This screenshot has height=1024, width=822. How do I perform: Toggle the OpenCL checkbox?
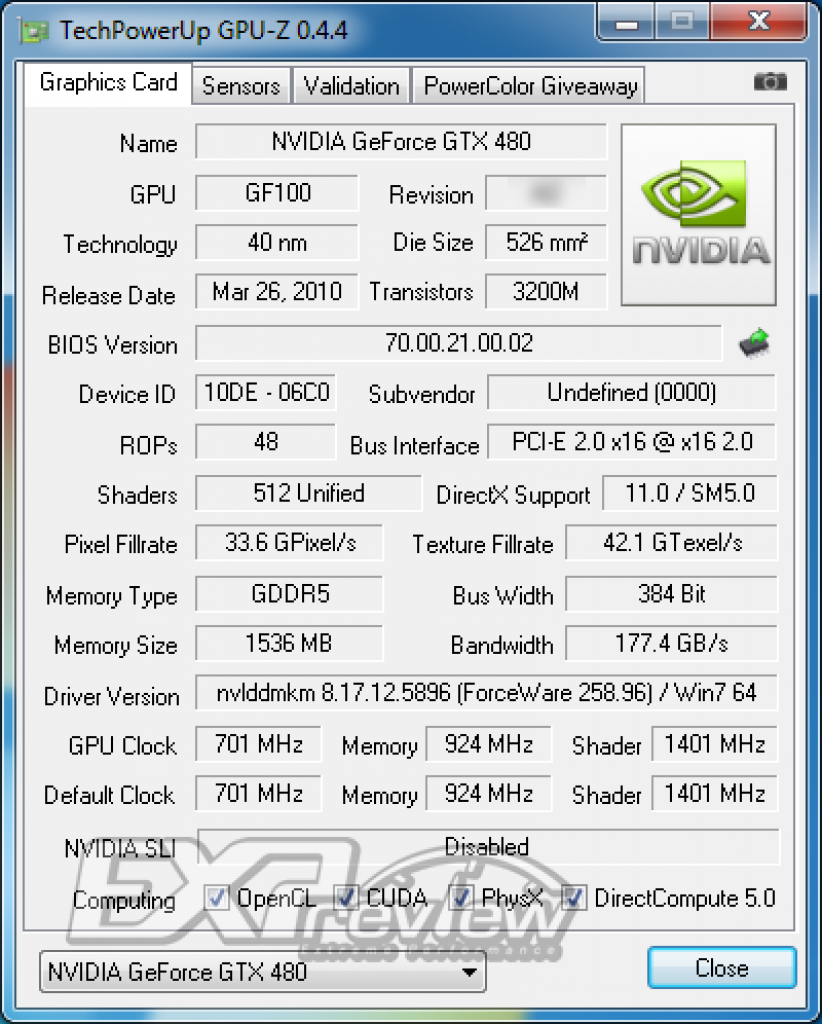point(216,898)
